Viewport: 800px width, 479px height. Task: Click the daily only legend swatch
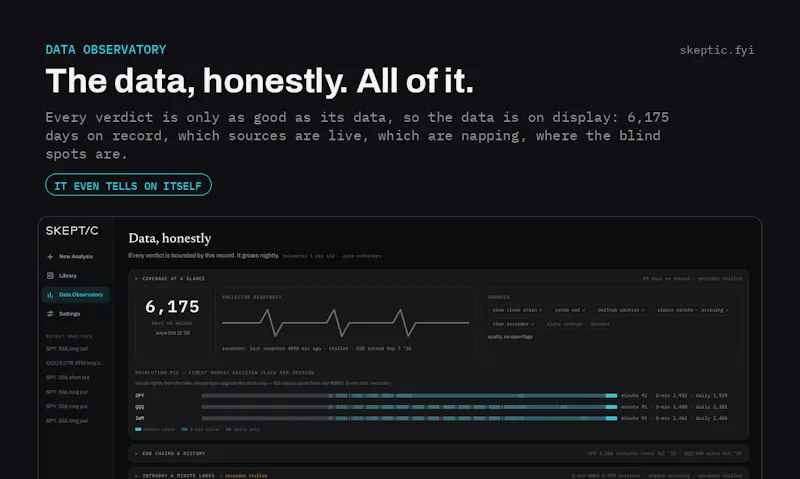228,430
